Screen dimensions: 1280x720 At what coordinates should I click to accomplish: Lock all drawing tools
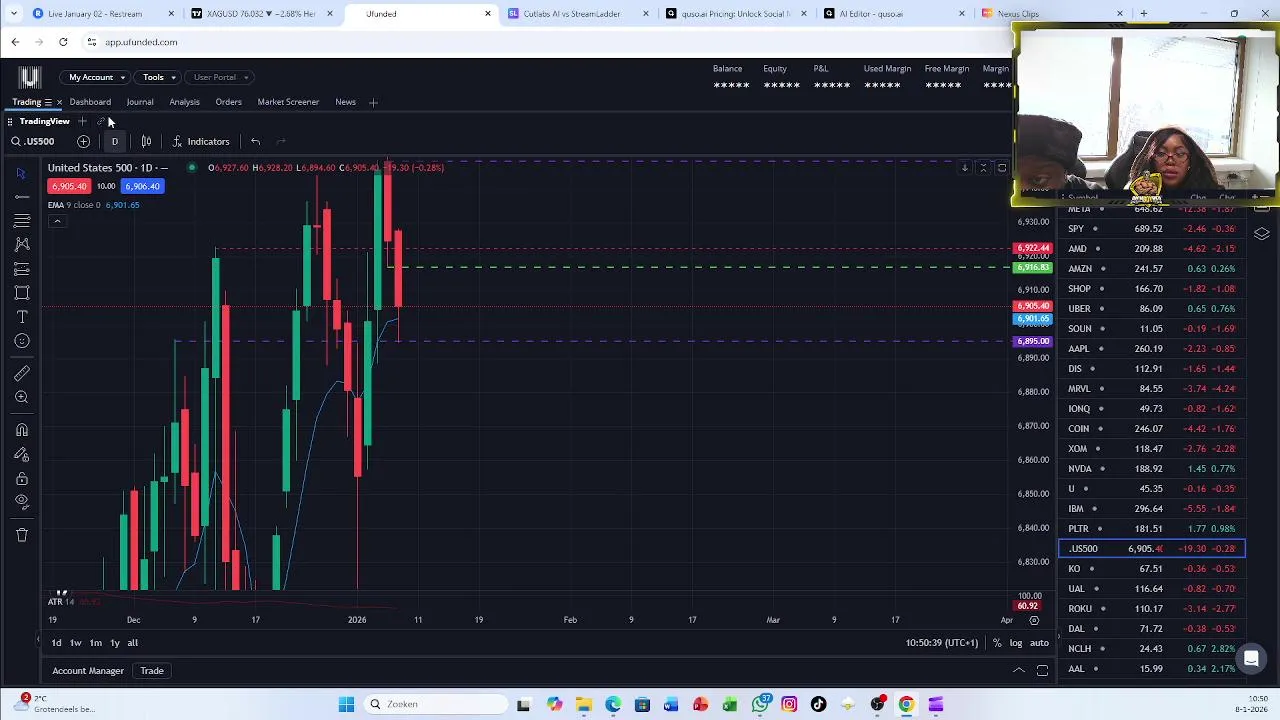click(x=21, y=478)
